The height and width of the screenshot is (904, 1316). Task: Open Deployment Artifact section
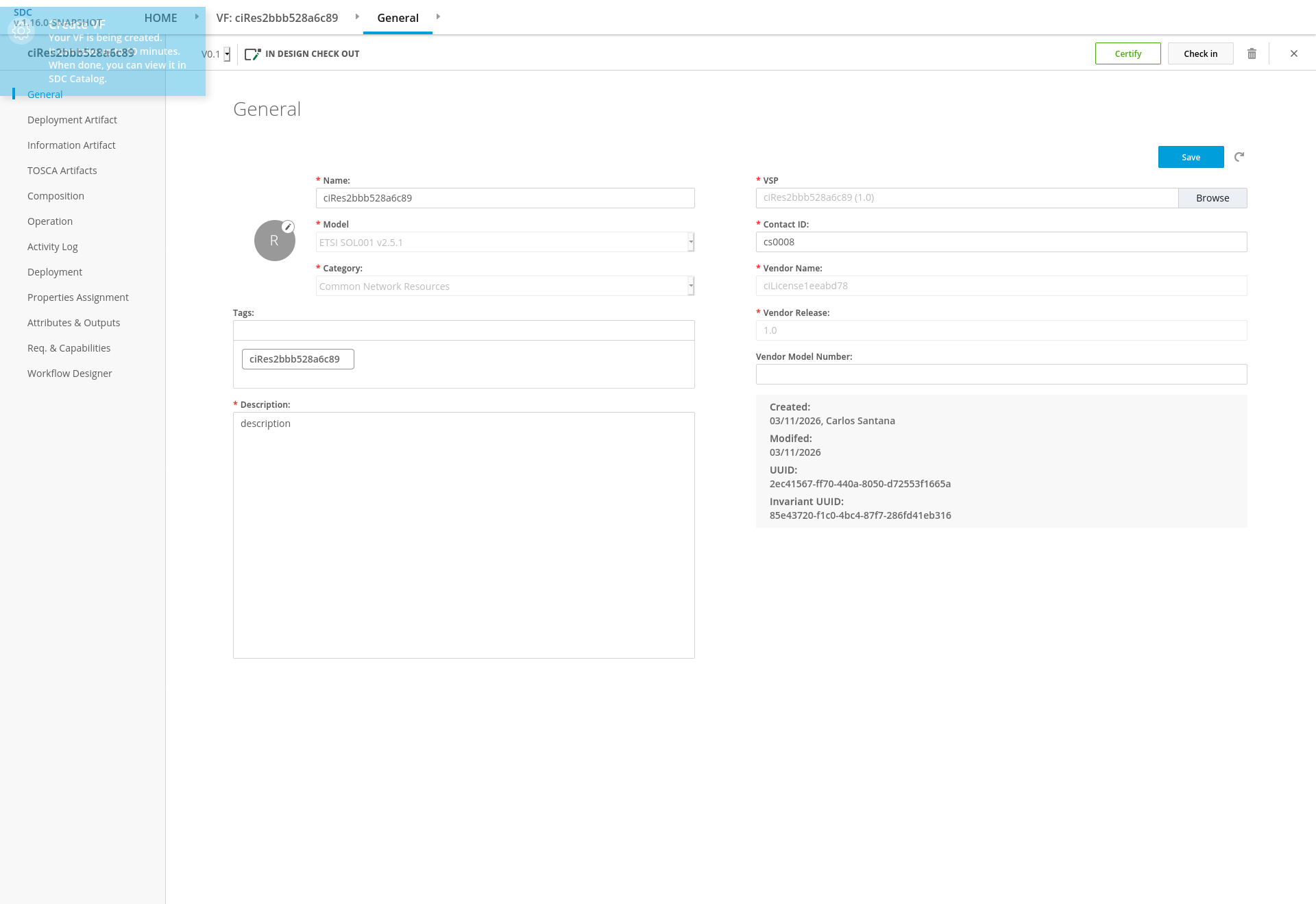[72, 120]
